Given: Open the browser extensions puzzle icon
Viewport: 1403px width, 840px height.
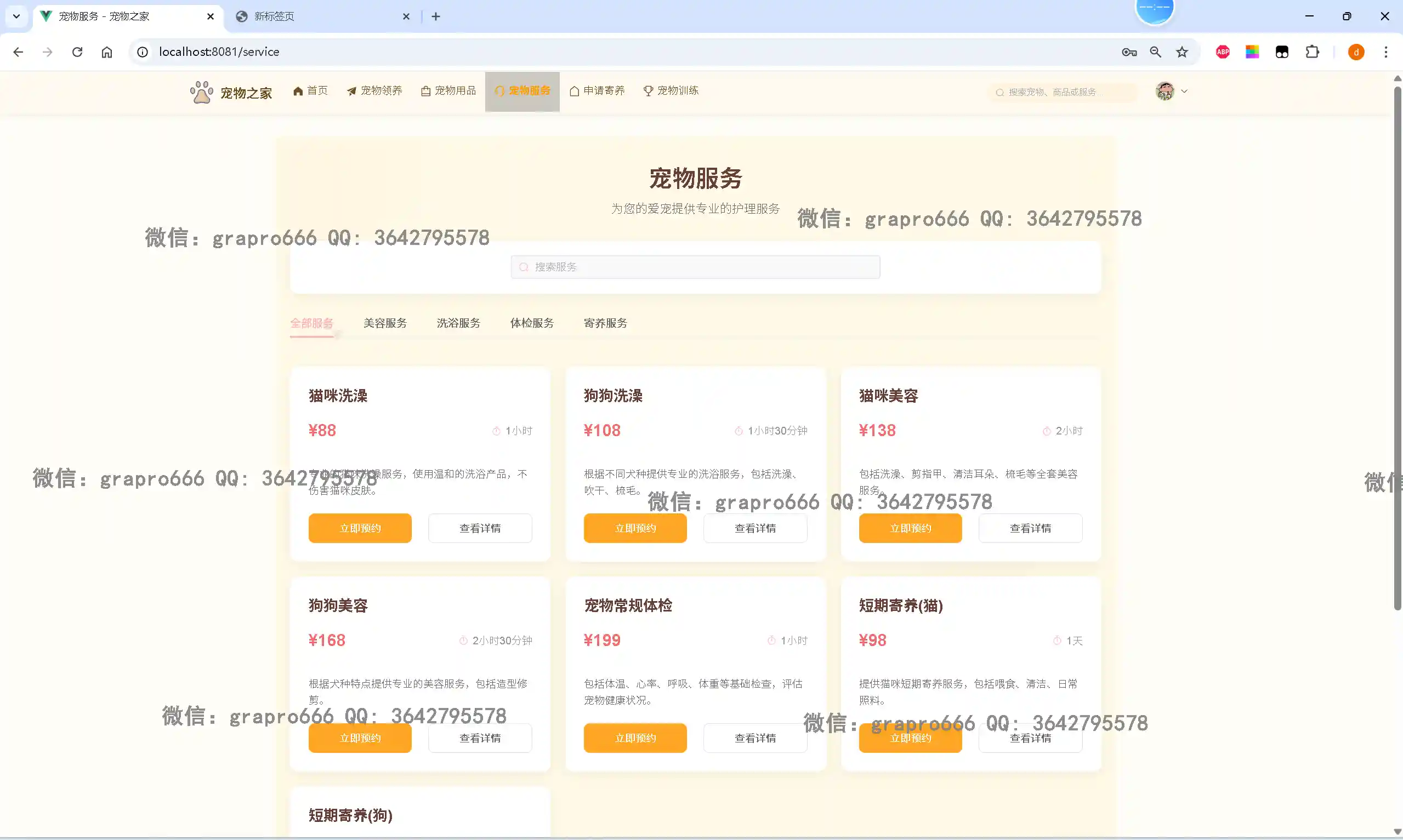Looking at the screenshot, I should click(x=1312, y=52).
